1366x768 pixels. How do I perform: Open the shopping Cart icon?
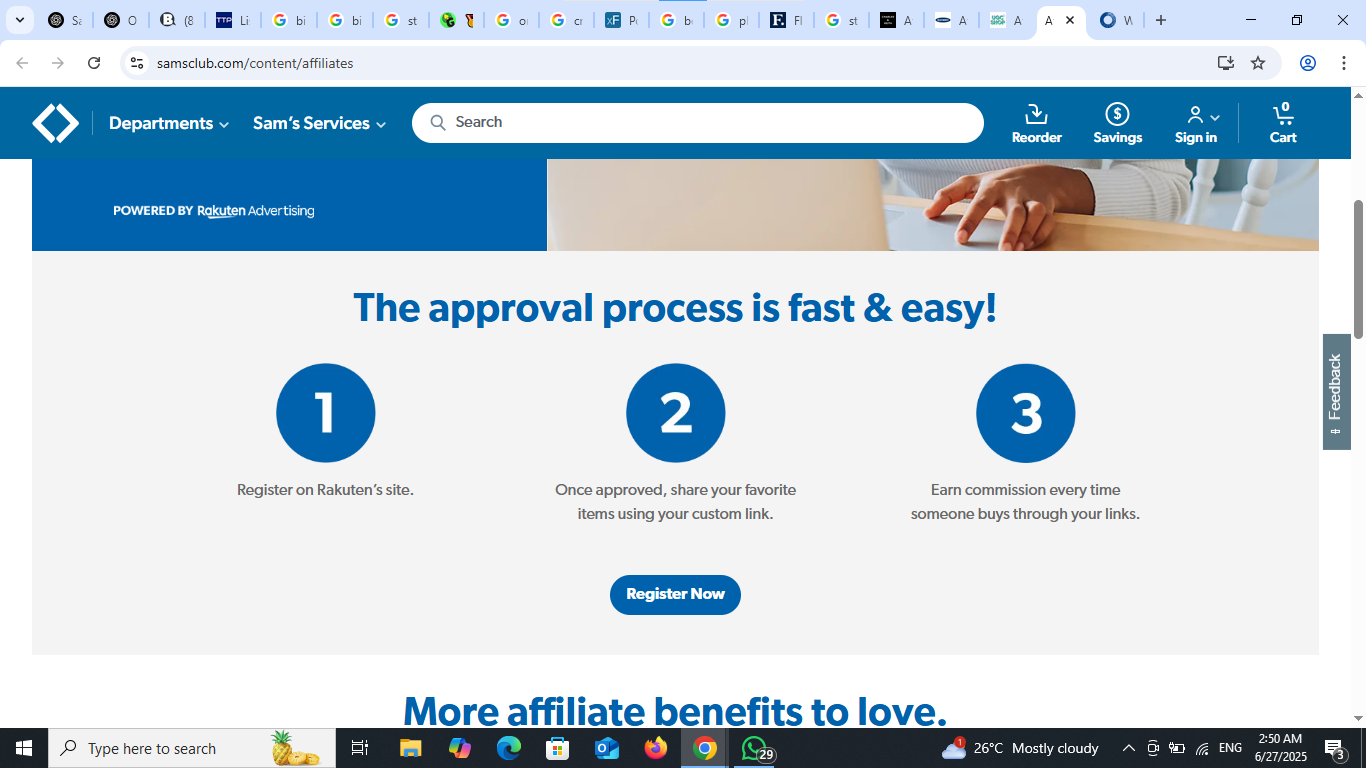(1283, 123)
